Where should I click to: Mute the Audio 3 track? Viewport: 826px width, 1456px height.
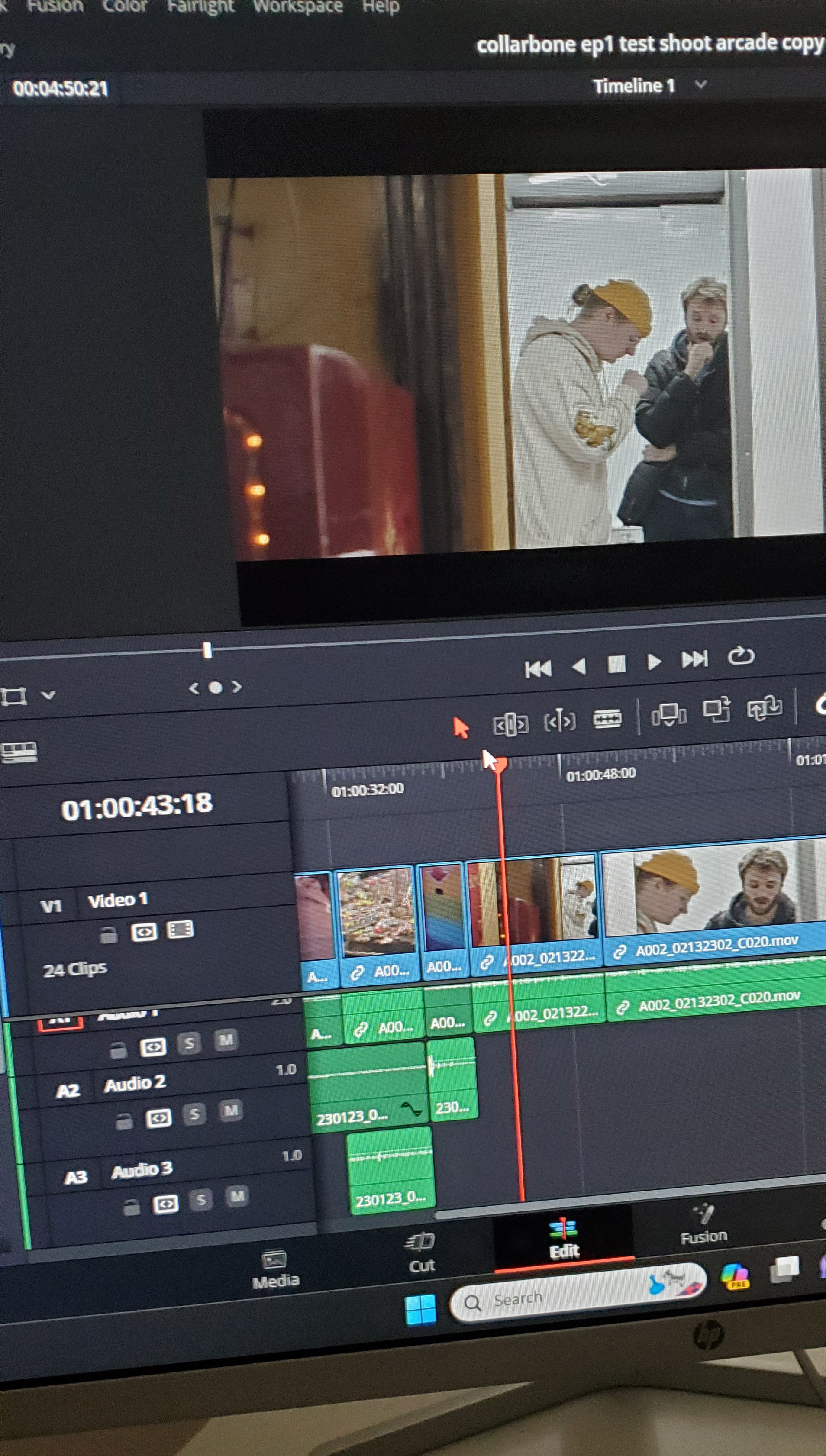click(237, 1196)
